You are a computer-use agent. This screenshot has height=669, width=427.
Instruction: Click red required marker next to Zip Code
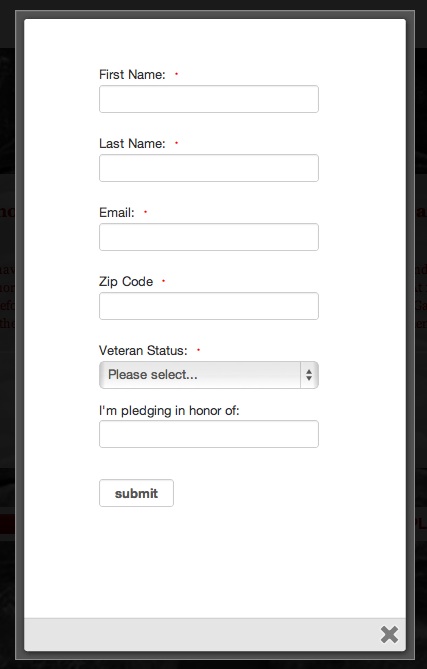(x=163, y=281)
